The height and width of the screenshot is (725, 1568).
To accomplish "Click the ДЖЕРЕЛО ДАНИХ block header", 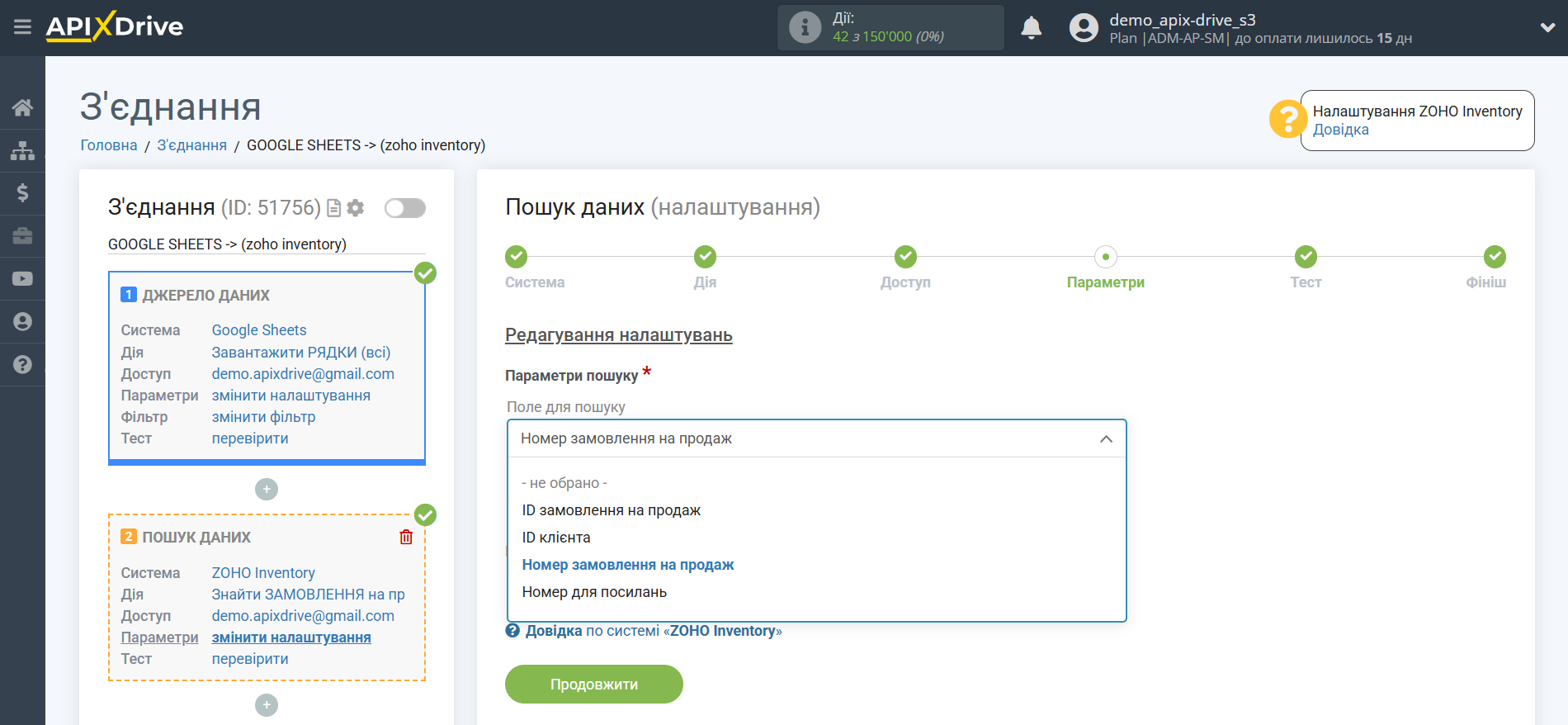I will tap(205, 296).
